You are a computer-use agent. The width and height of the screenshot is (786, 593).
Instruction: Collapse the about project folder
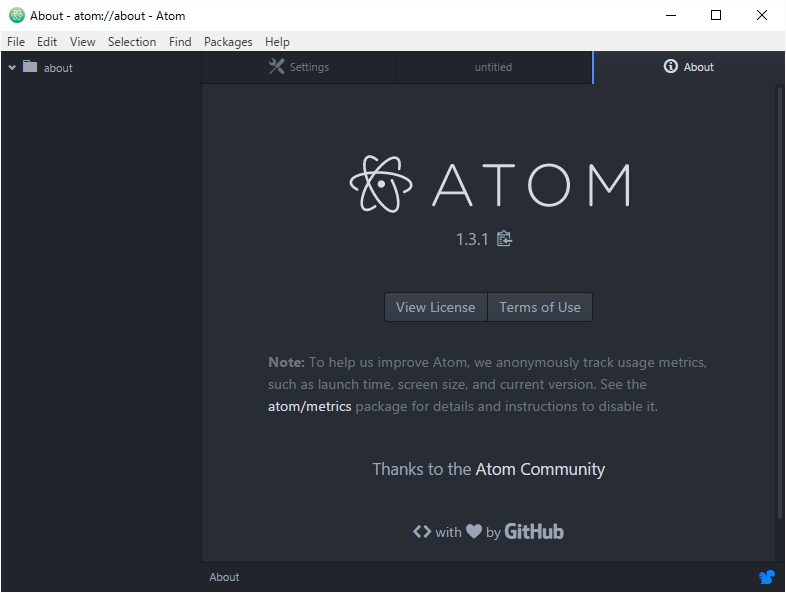(x=12, y=67)
